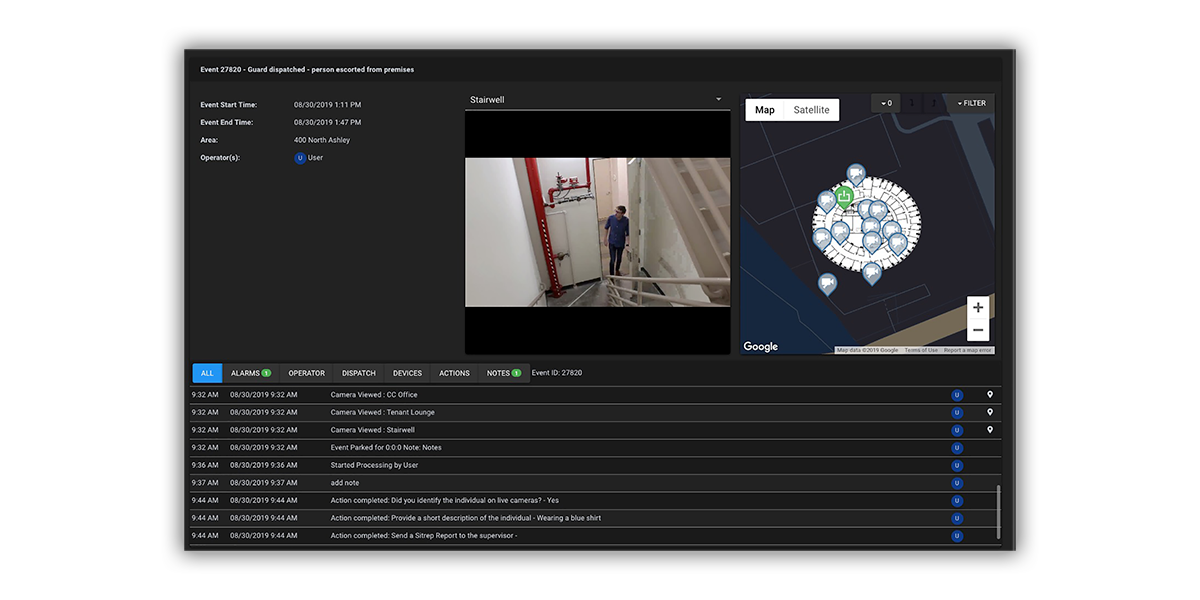Click the Operator avatar beside User
This screenshot has height=600, width=1200.
300,158
